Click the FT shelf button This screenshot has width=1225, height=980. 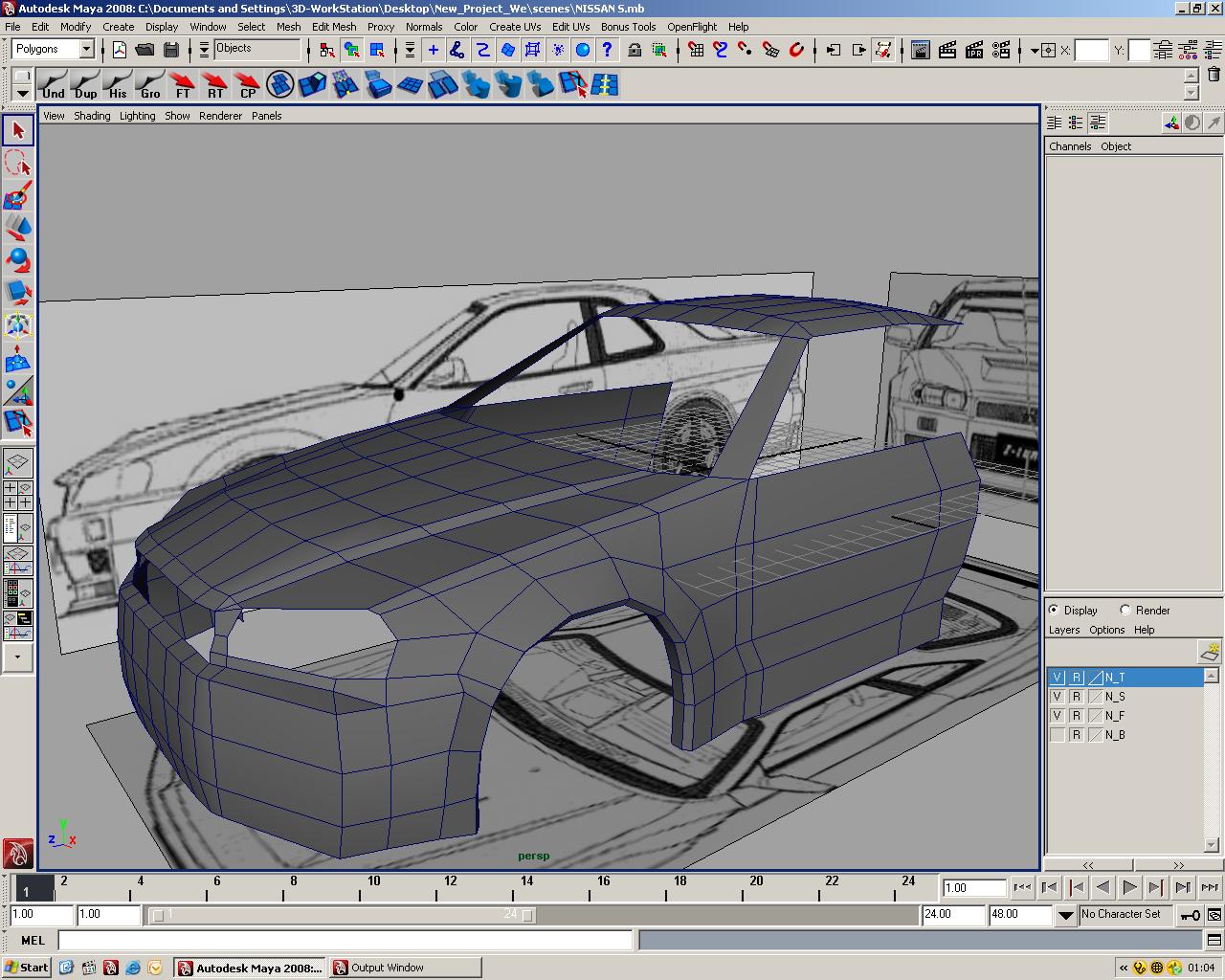pyautogui.click(x=183, y=85)
